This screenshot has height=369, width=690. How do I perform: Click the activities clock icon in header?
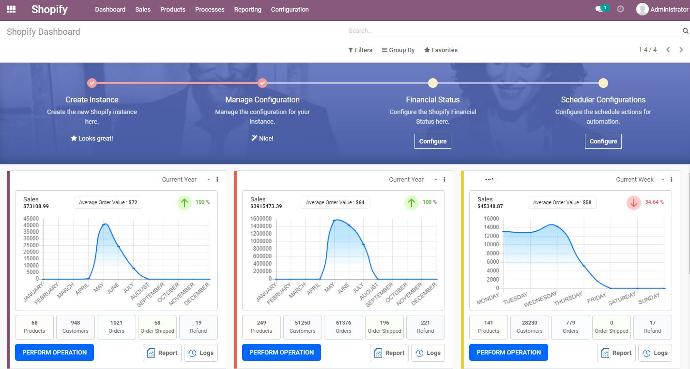[x=620, y=9]
